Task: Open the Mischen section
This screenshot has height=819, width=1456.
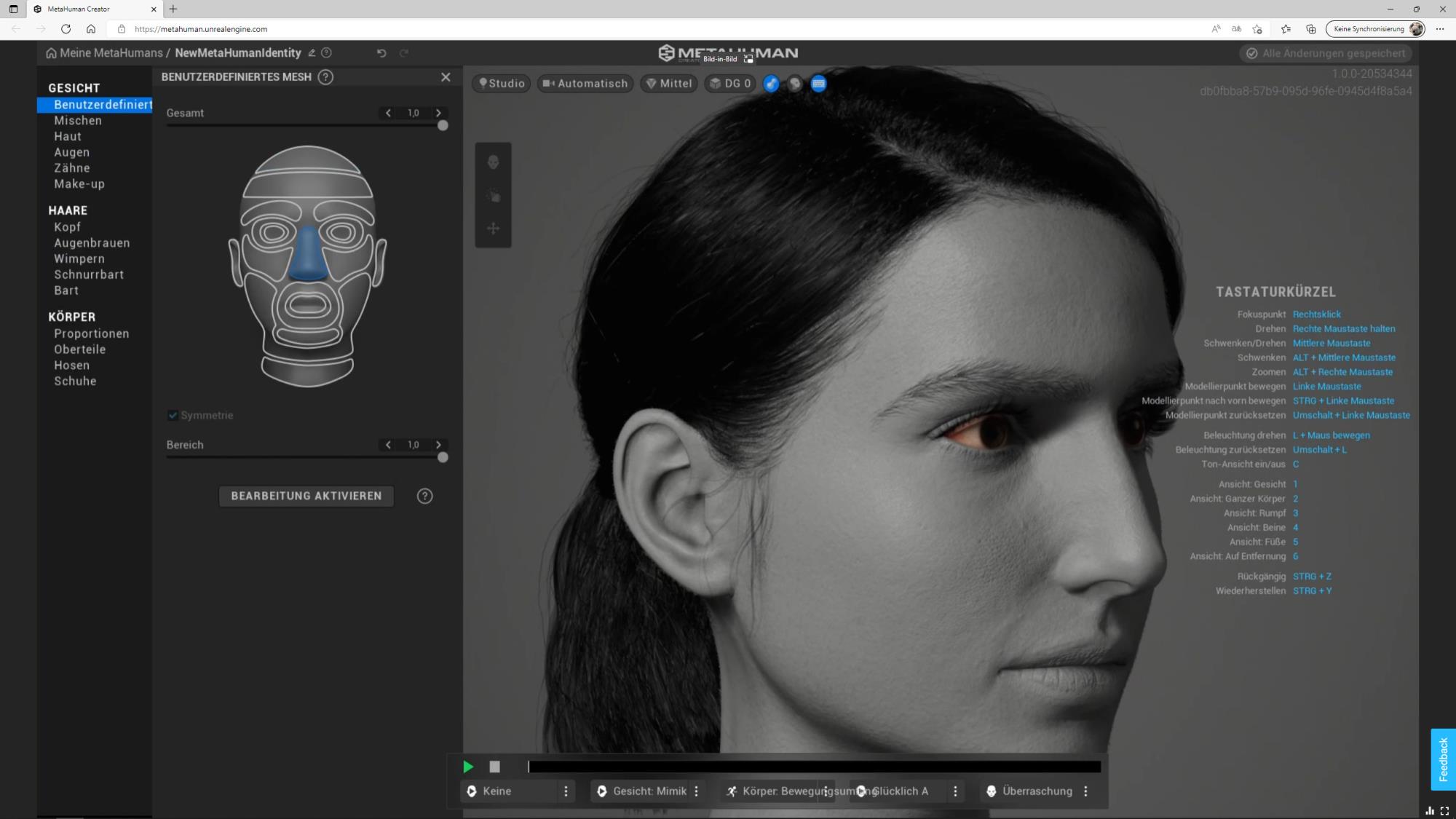Action: (x=78, y=121)
